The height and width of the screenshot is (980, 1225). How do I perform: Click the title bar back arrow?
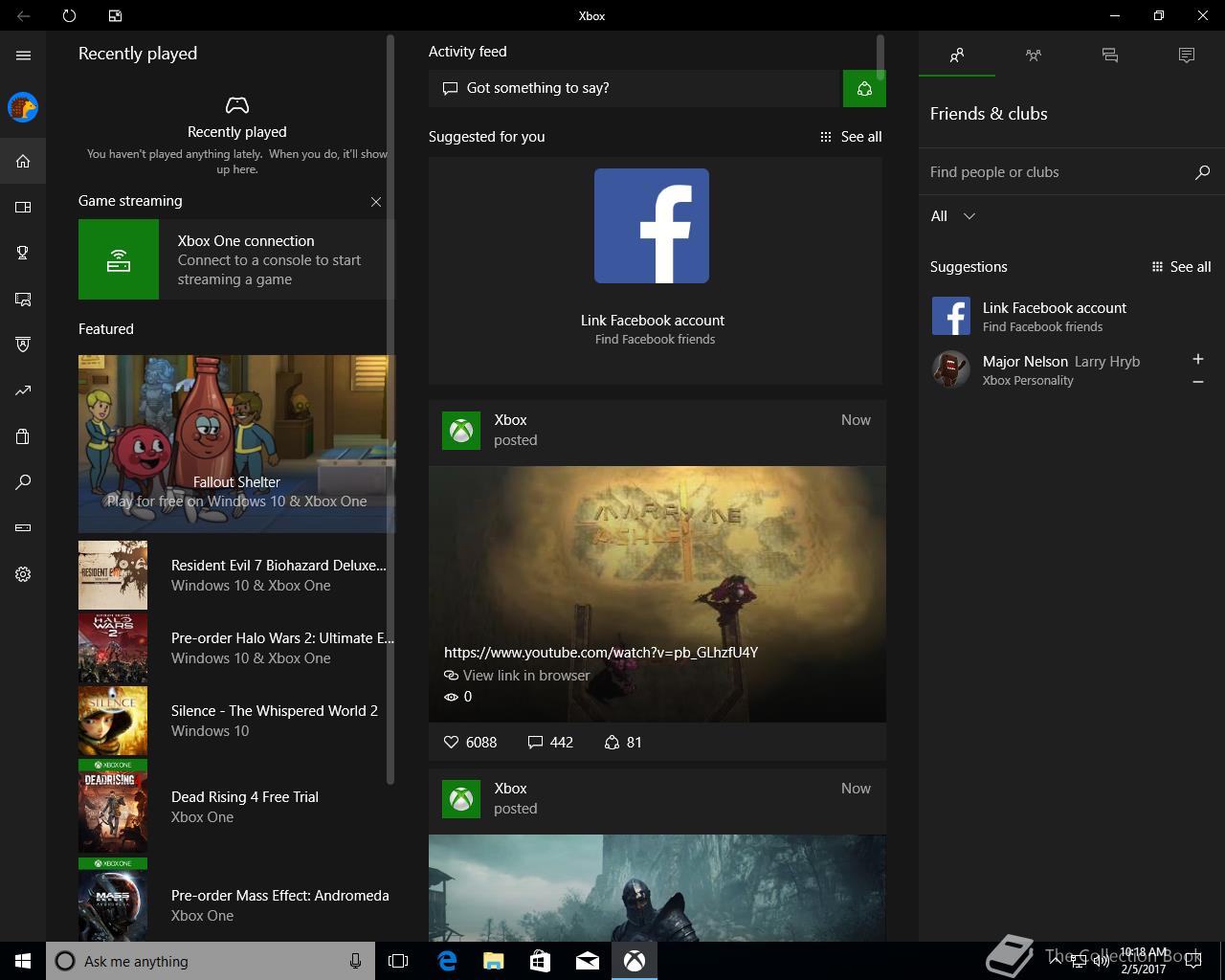point(23,15)
